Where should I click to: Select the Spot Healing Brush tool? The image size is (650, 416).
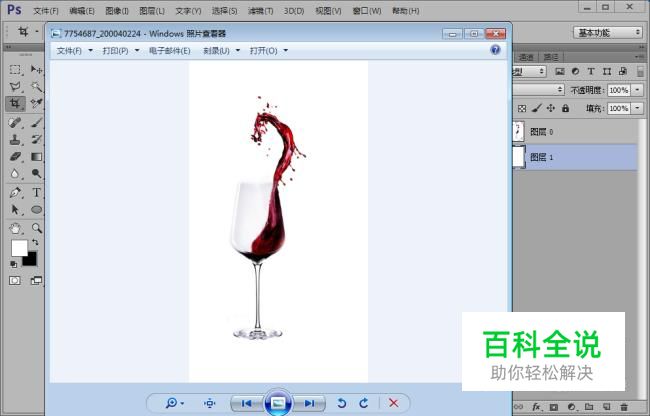15,123
